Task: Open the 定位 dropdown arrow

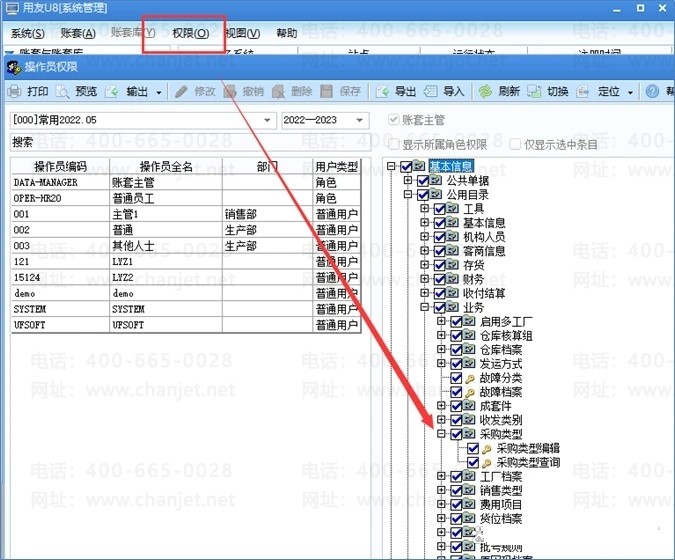Action: [630, 92]
